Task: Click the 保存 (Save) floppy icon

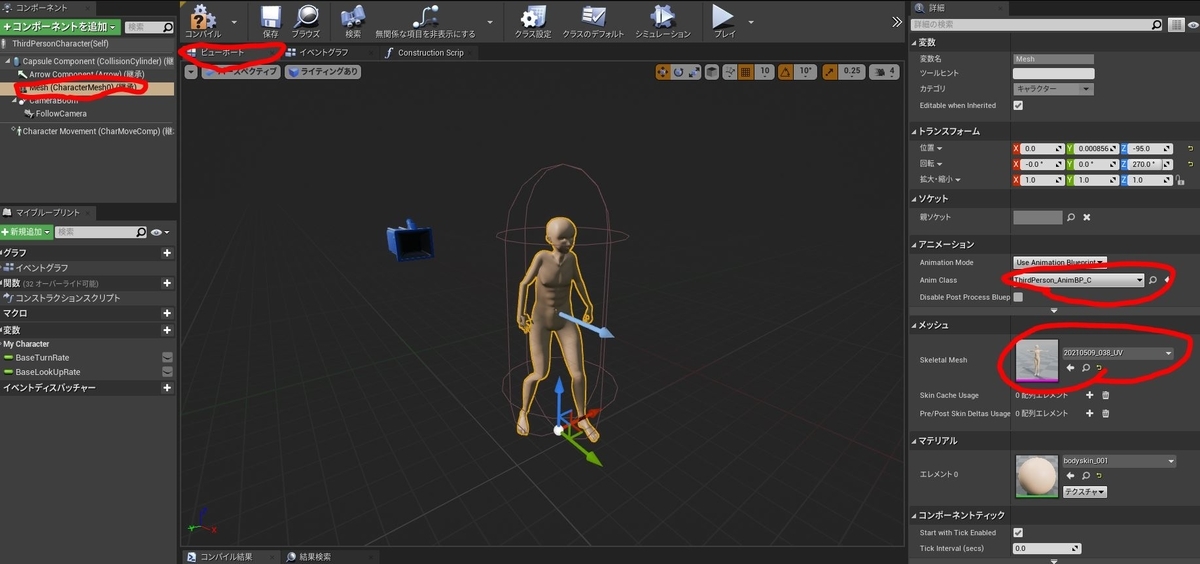Action: click(x=271, y=20)
